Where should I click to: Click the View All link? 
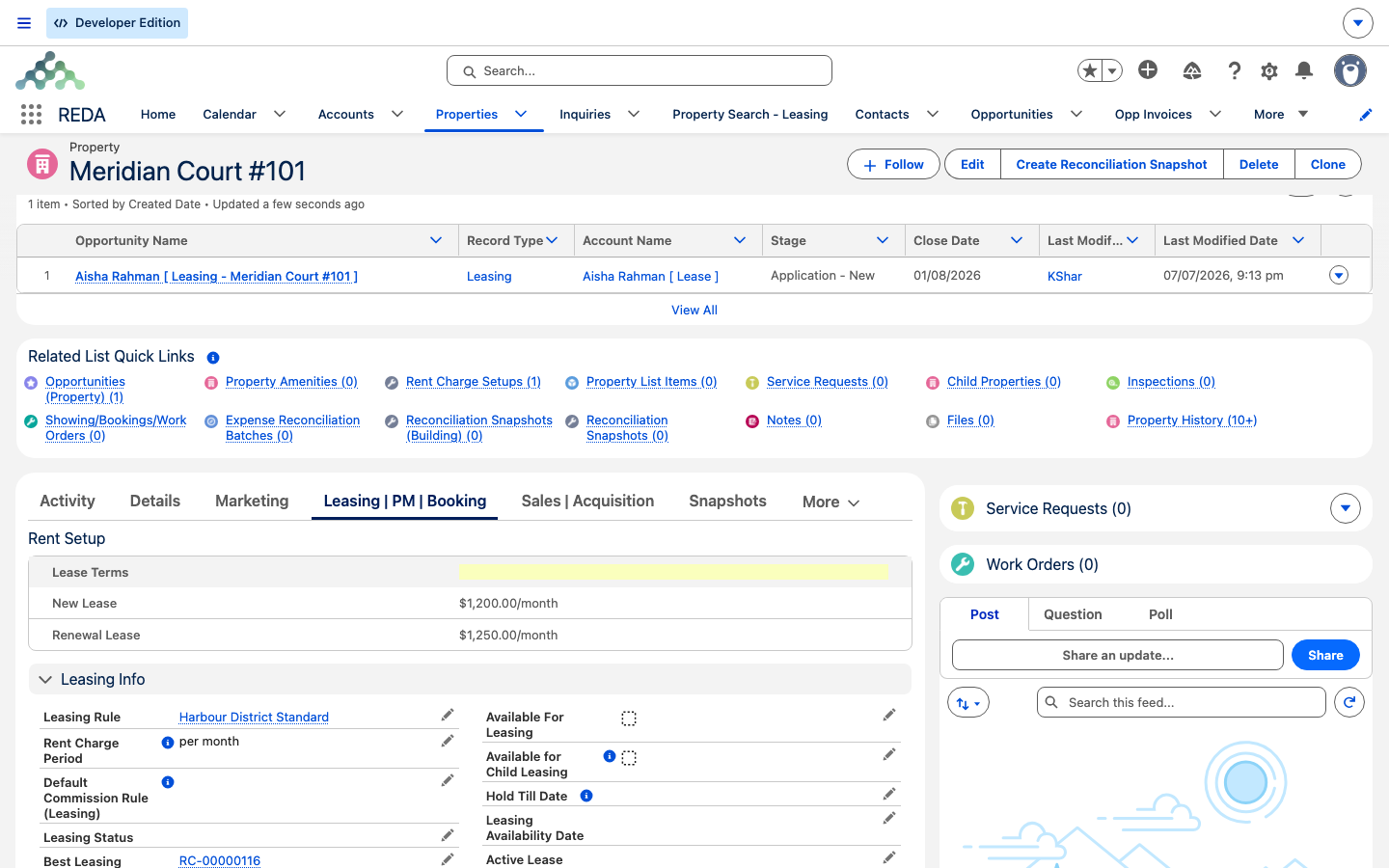(x=694, y=311)
